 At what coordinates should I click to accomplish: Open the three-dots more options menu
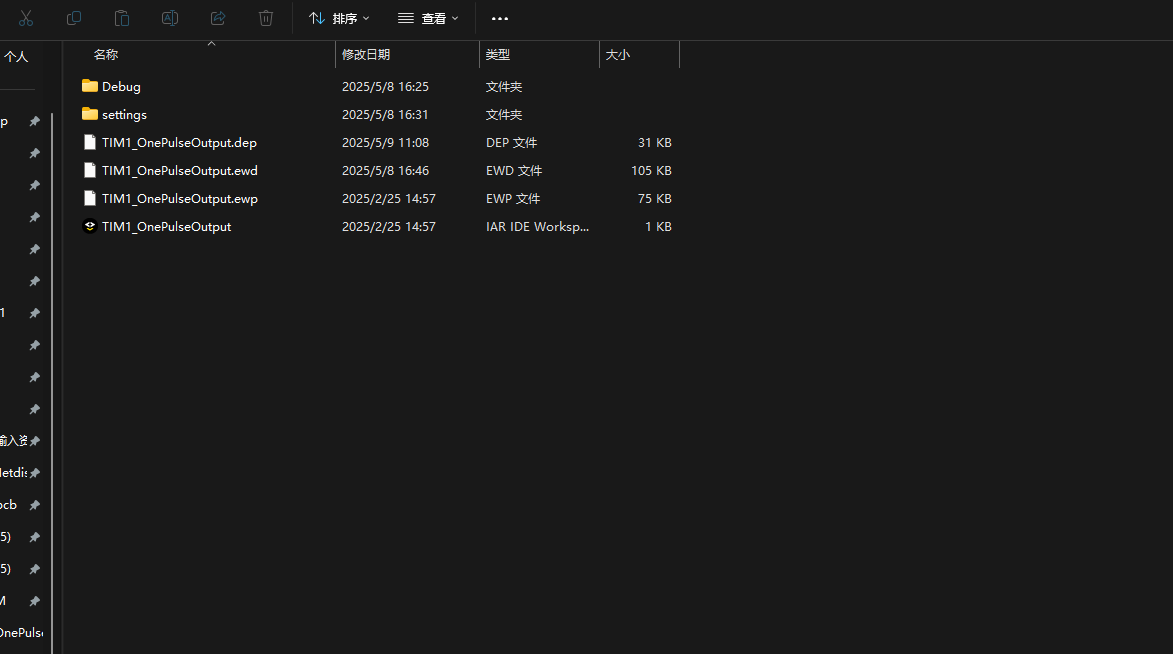[x=500, y=18]
